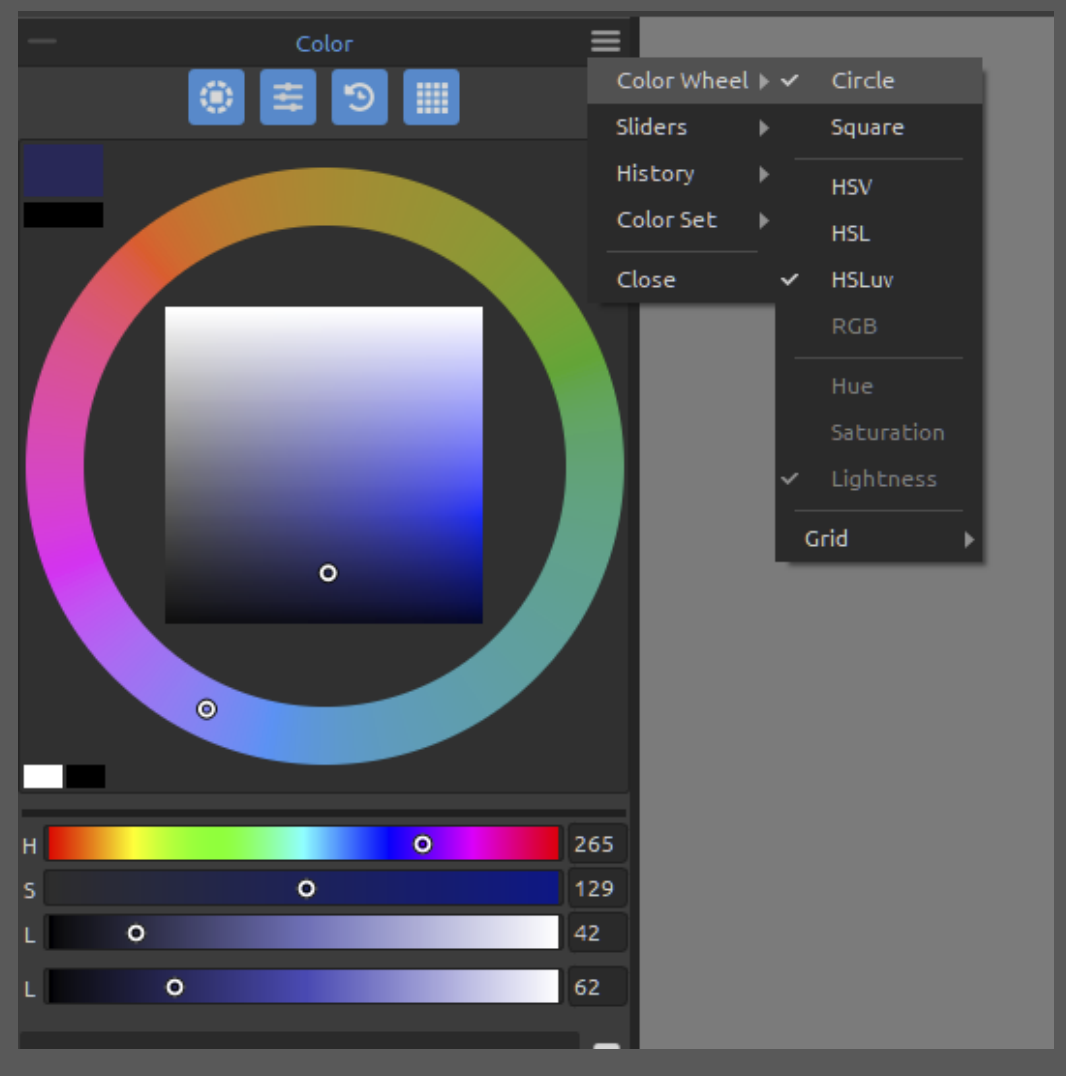
Task: Open the Color panel hamburger menu
Action: 605,42
